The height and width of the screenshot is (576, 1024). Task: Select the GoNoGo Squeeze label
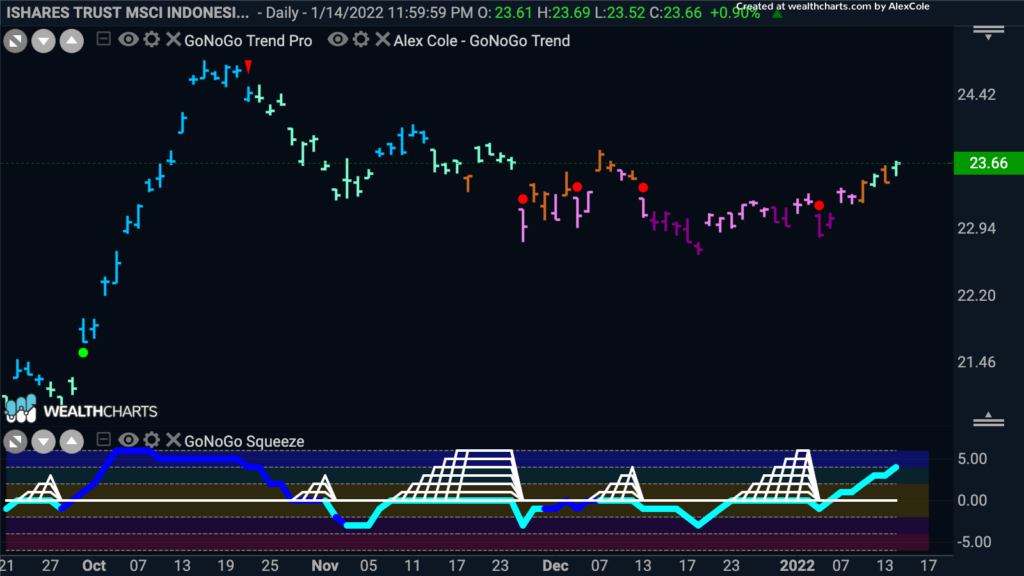pos(244,441)
